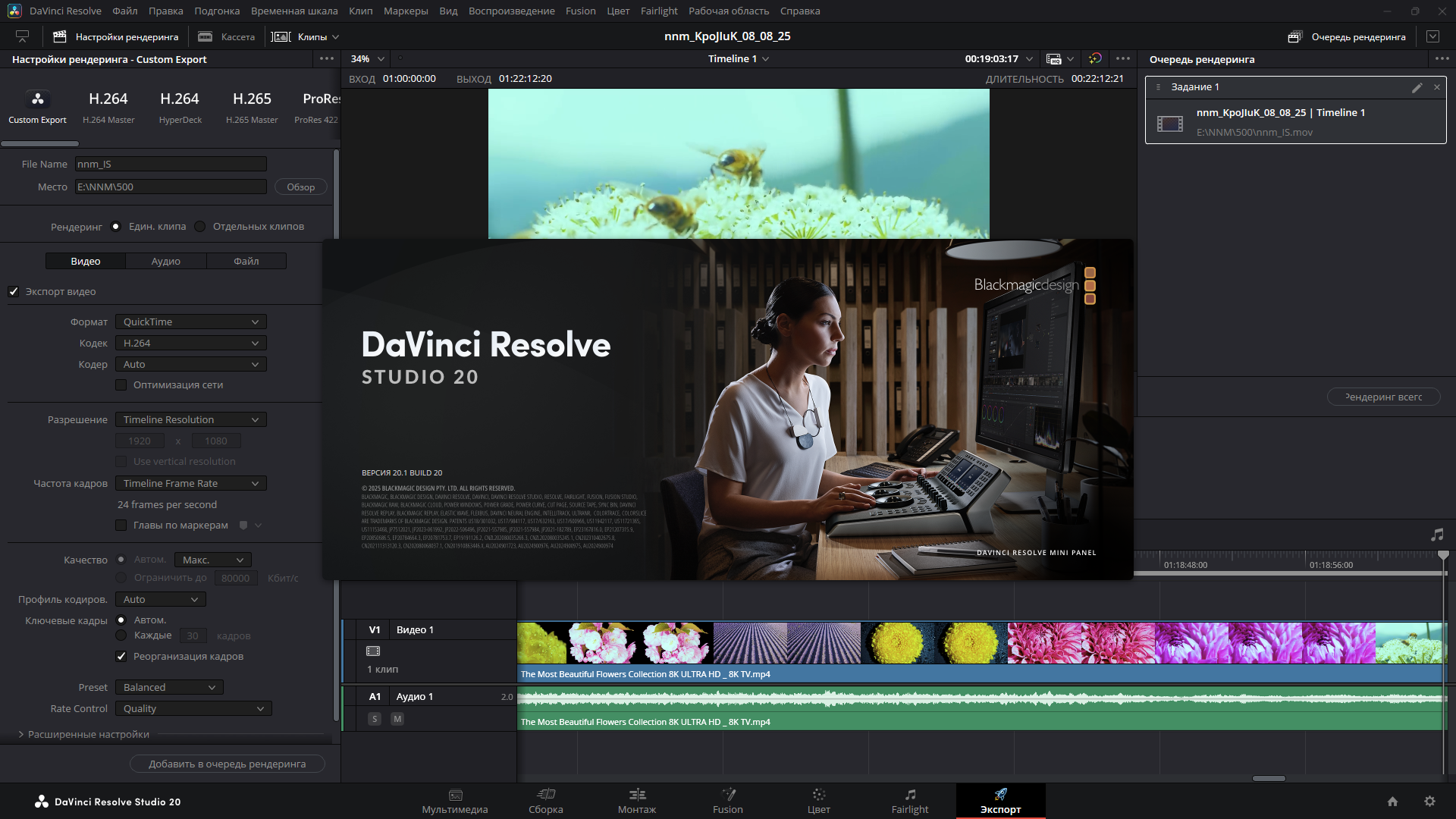
Task: Open viewer three-dot options menu
Action: (1123, 58)
